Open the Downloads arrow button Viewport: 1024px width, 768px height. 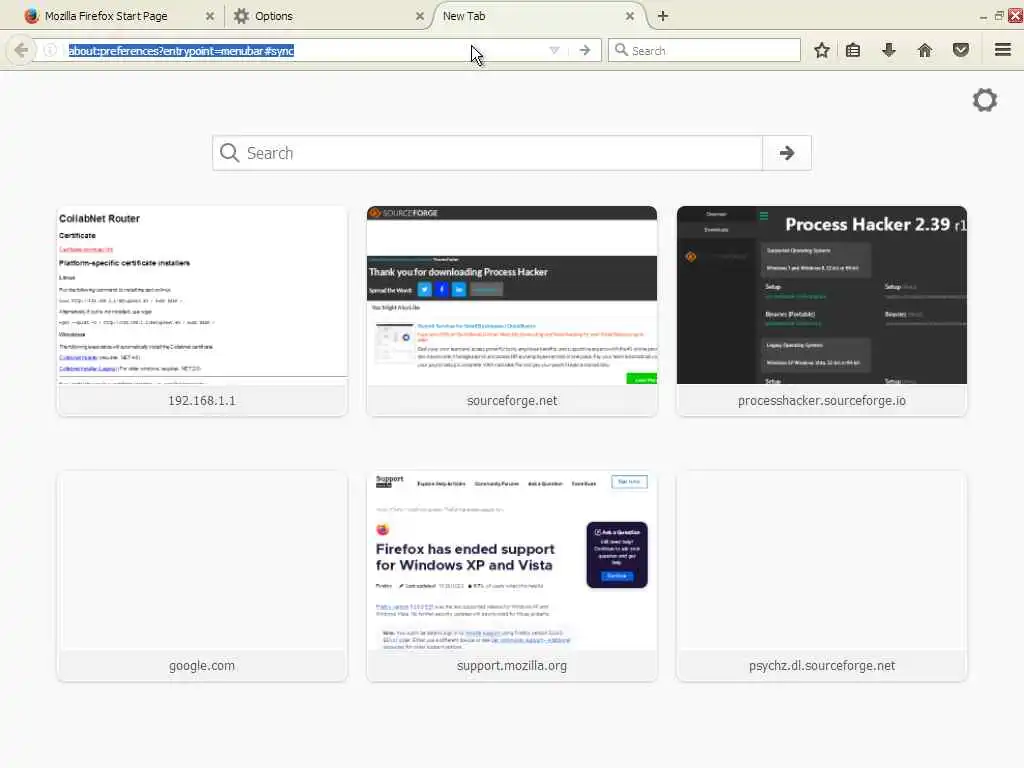coord(889,50)
